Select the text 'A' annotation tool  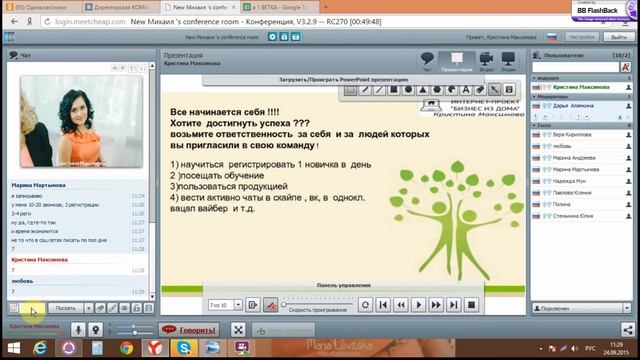pyautogui.click(x=466, y=89)
